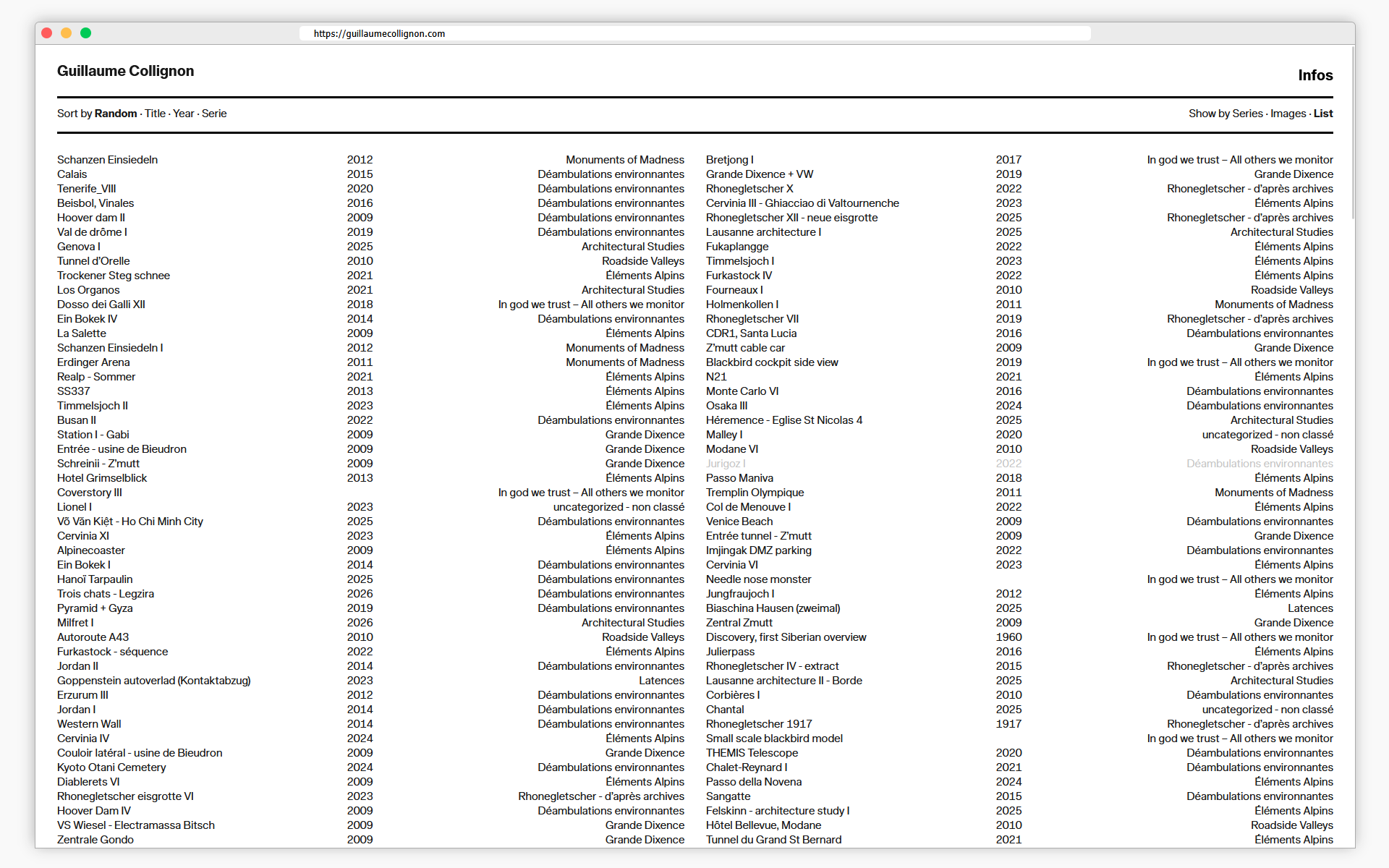This screenshot has height=868, width=1389.
Task: Open the Kyoto Otani Cemetery entry
Action: [111, 767]
